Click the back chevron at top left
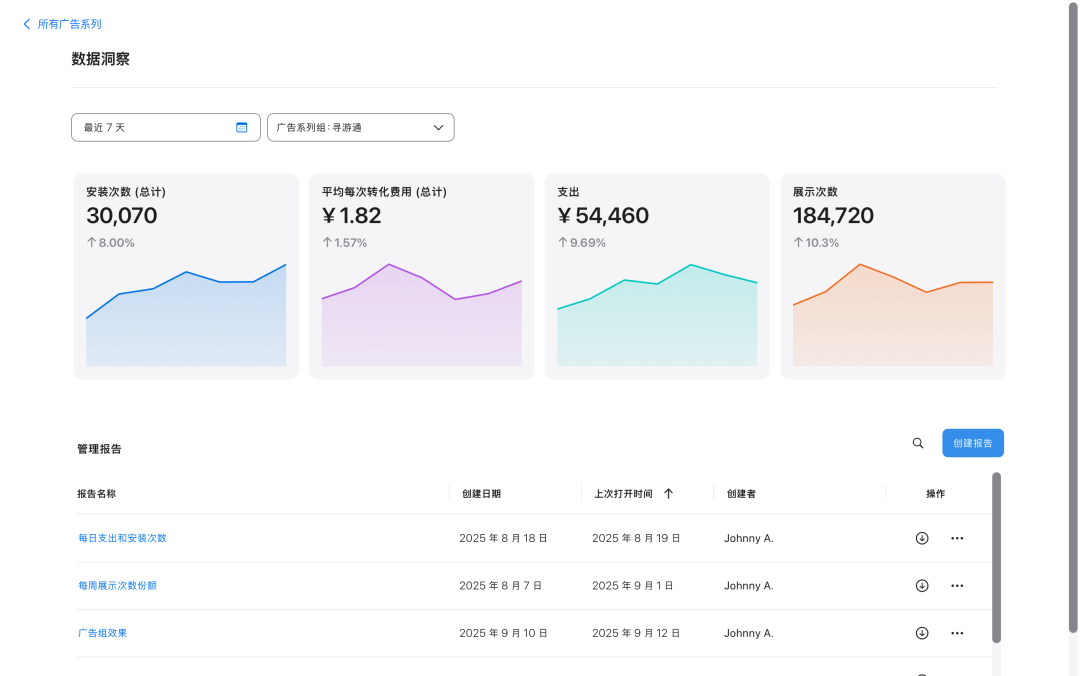Viewport: 1080px width, 676px height. [x=27, y=24]
